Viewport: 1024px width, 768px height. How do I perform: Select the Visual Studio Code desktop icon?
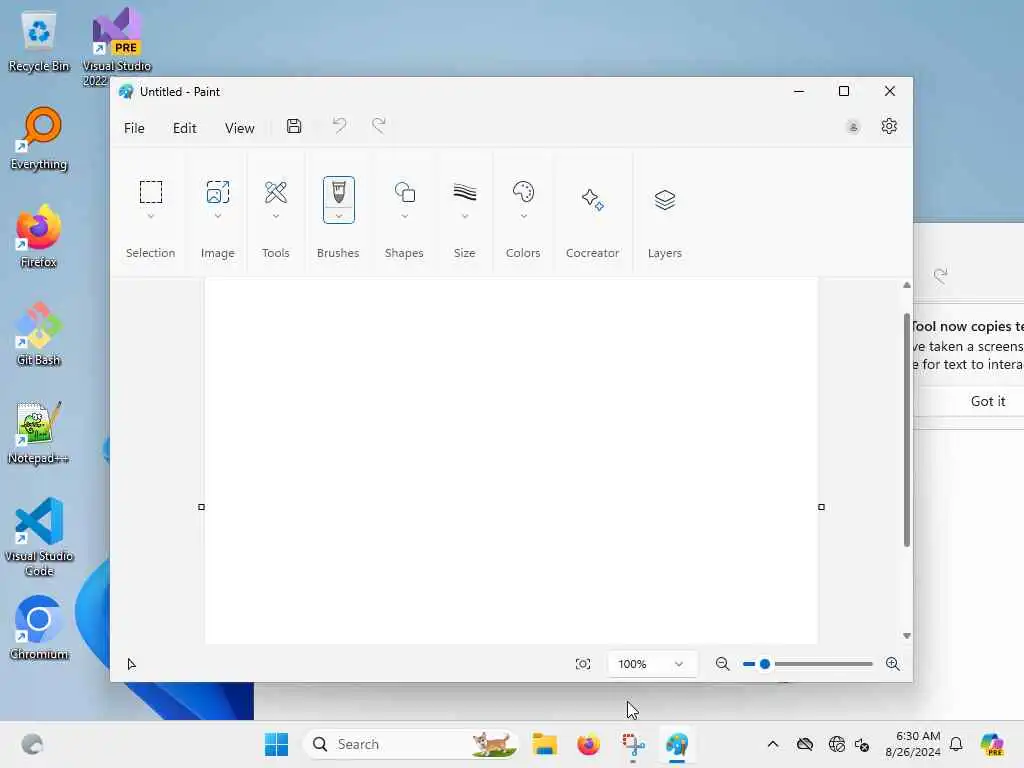point(39,537)
